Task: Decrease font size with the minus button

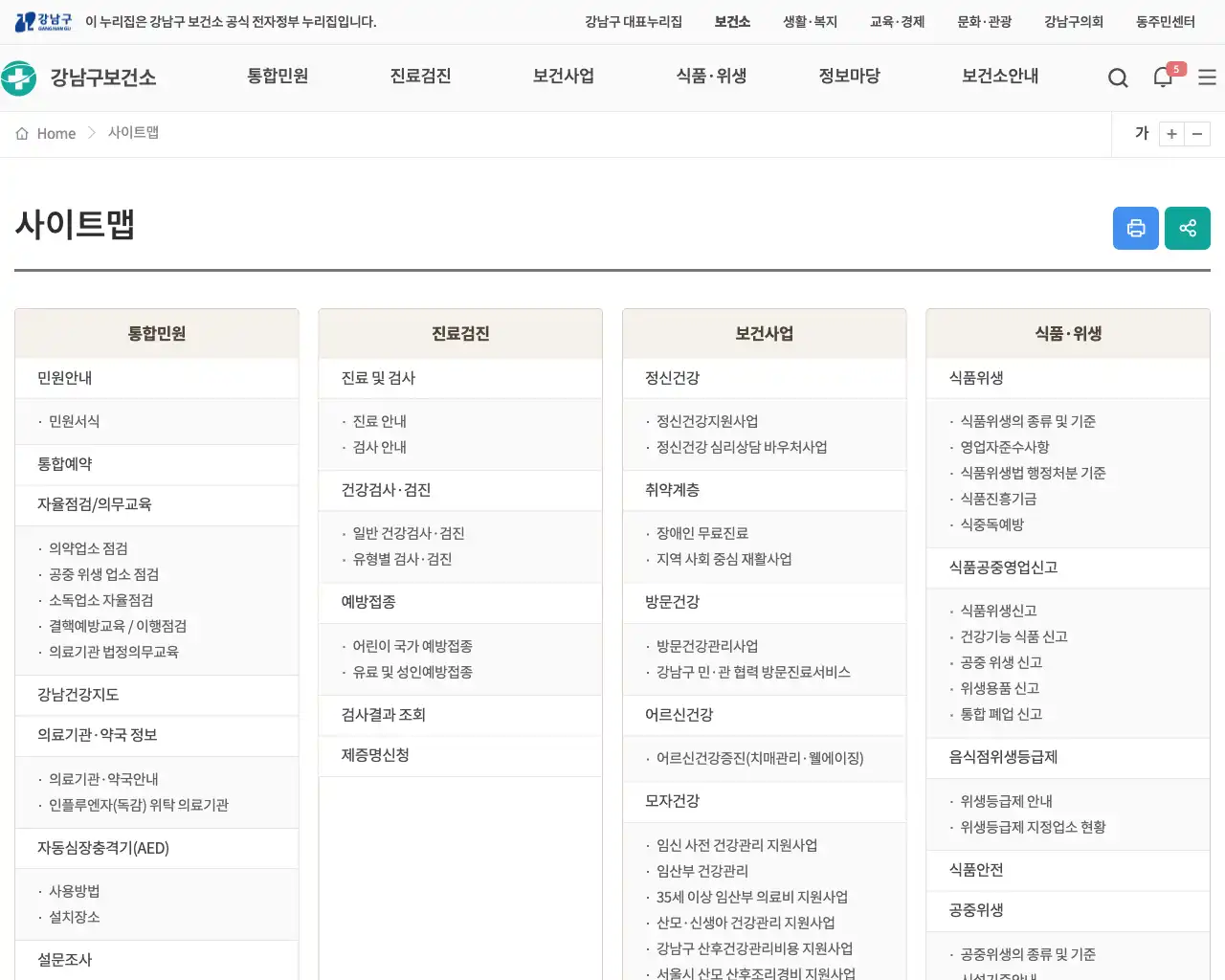Action: (x=1197, y=134)
